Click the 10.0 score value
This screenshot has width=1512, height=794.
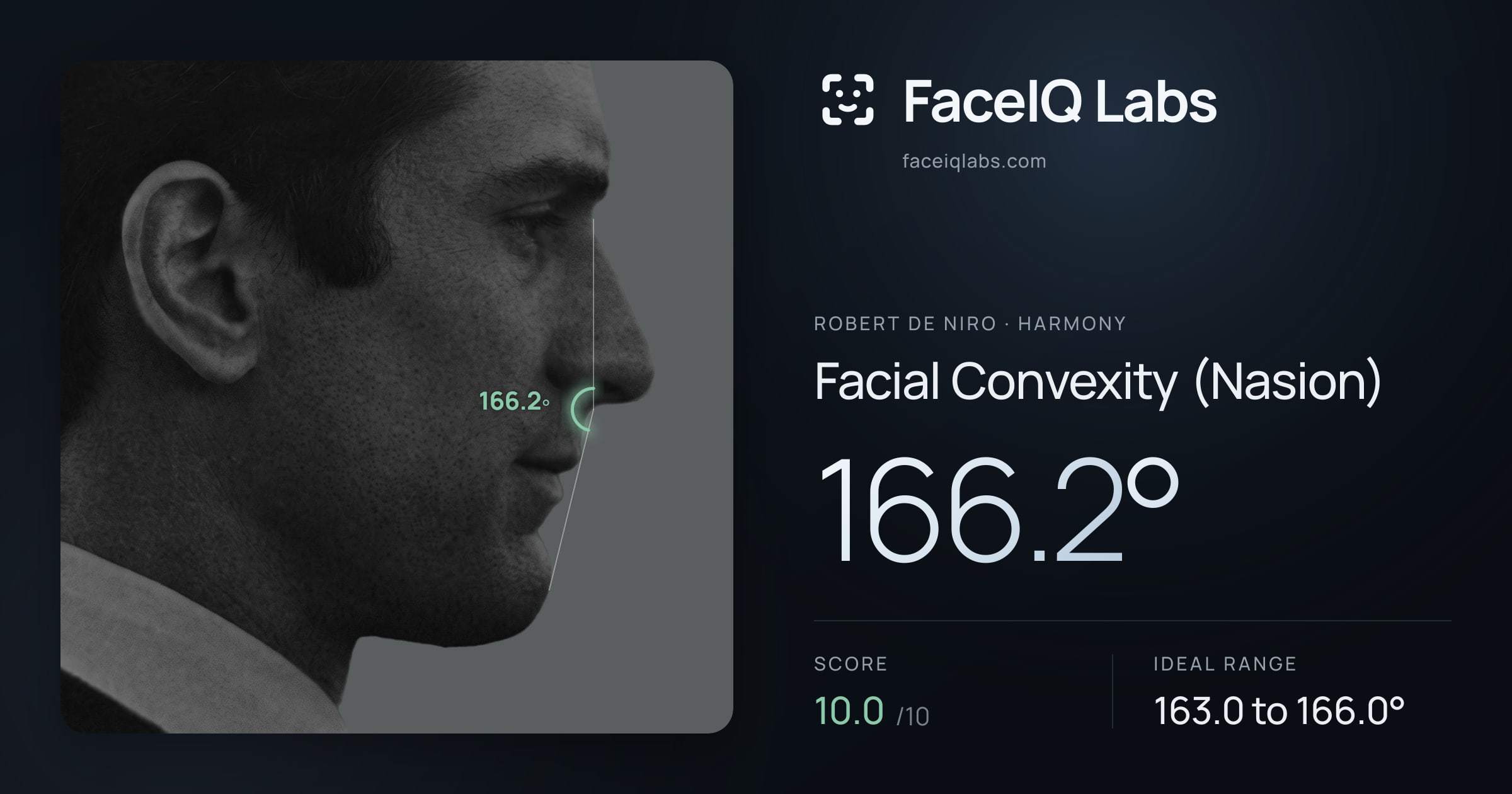pyautogui.click(x=849, y=711)
